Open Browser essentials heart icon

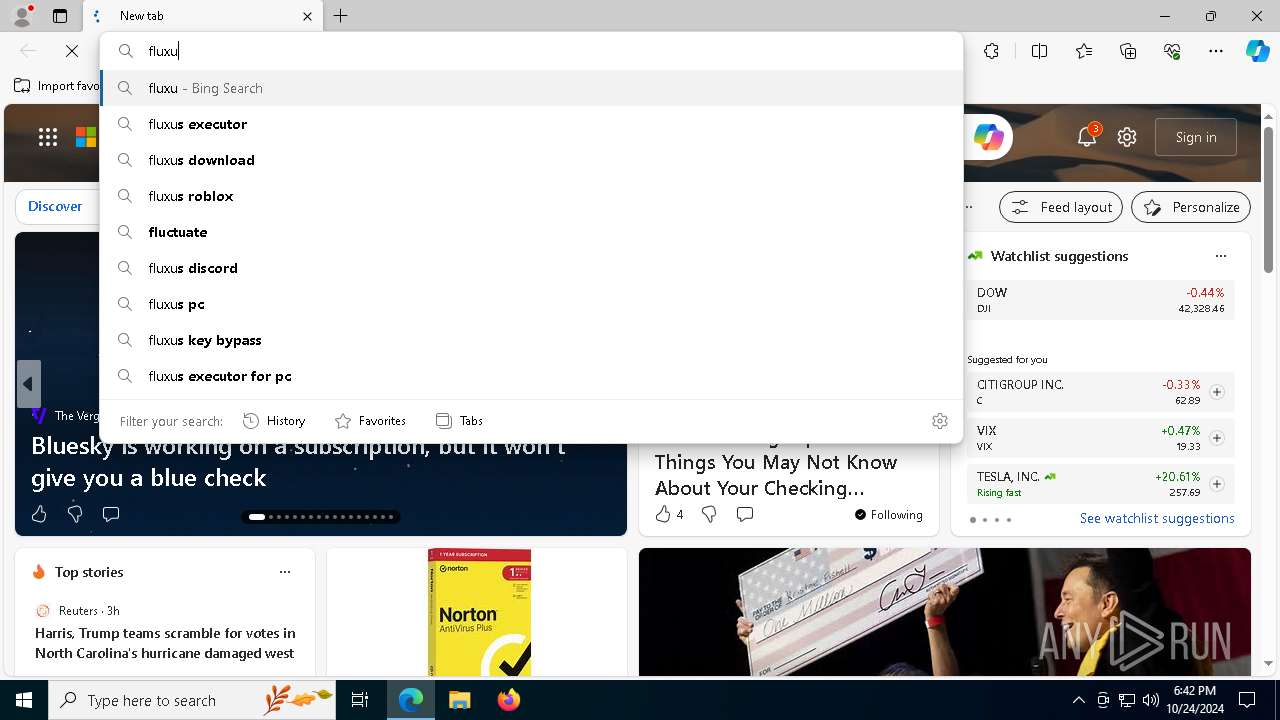pos(1172,51)
